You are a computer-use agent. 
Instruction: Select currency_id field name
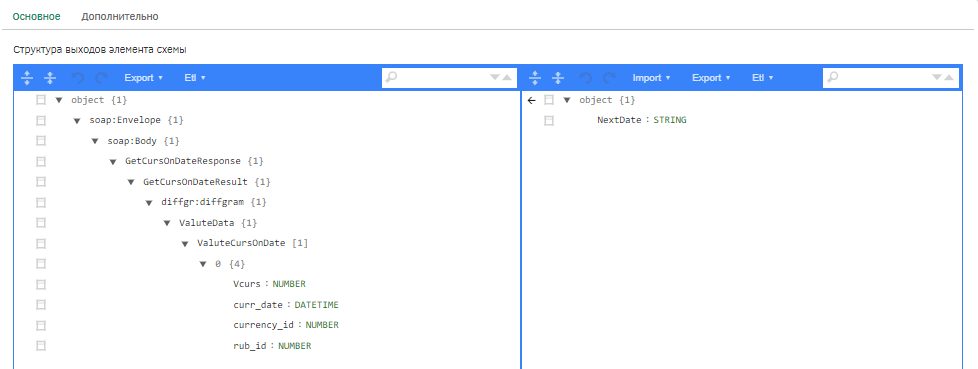click(x=264, y=325)
